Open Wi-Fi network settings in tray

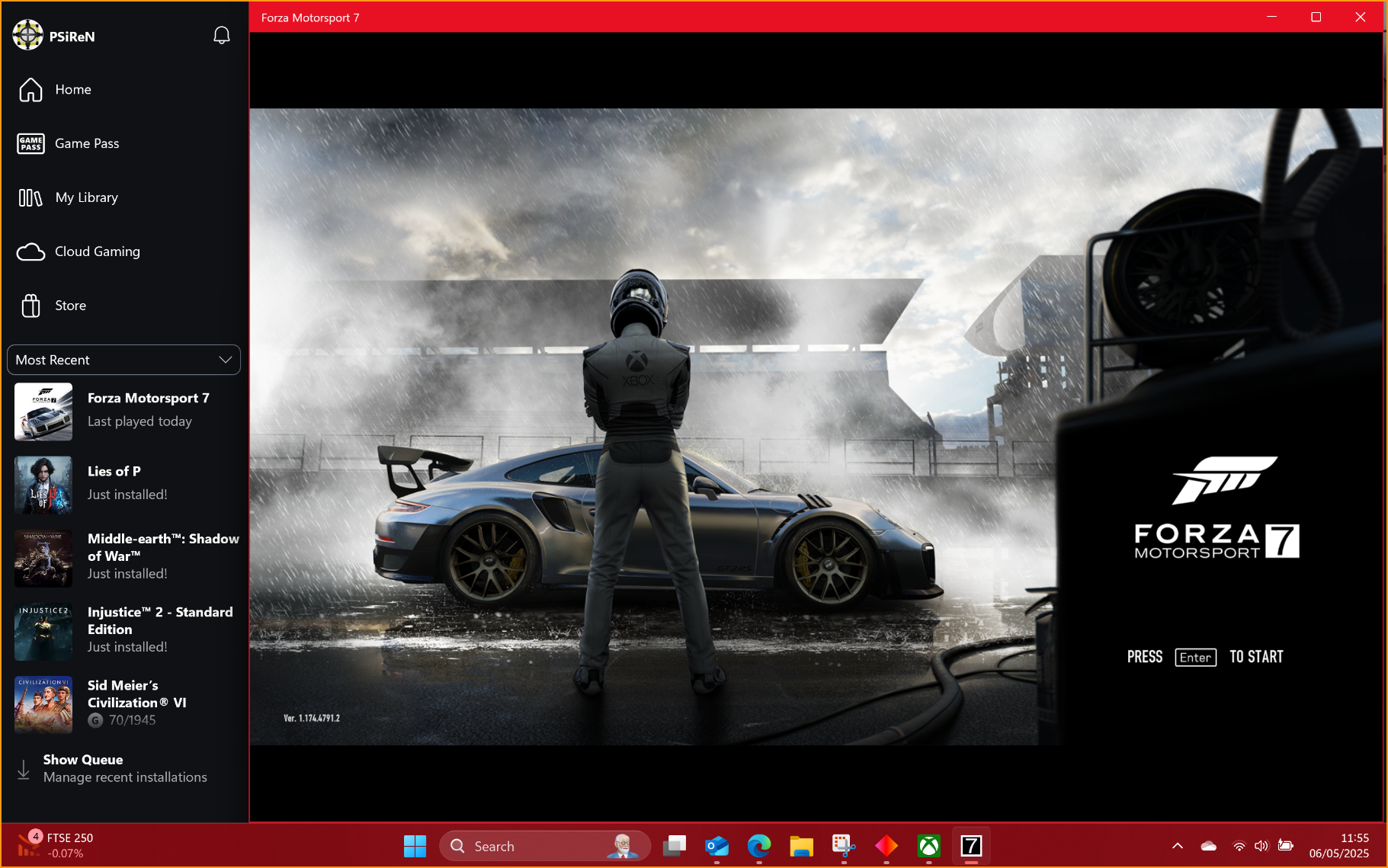point(1239,846)
